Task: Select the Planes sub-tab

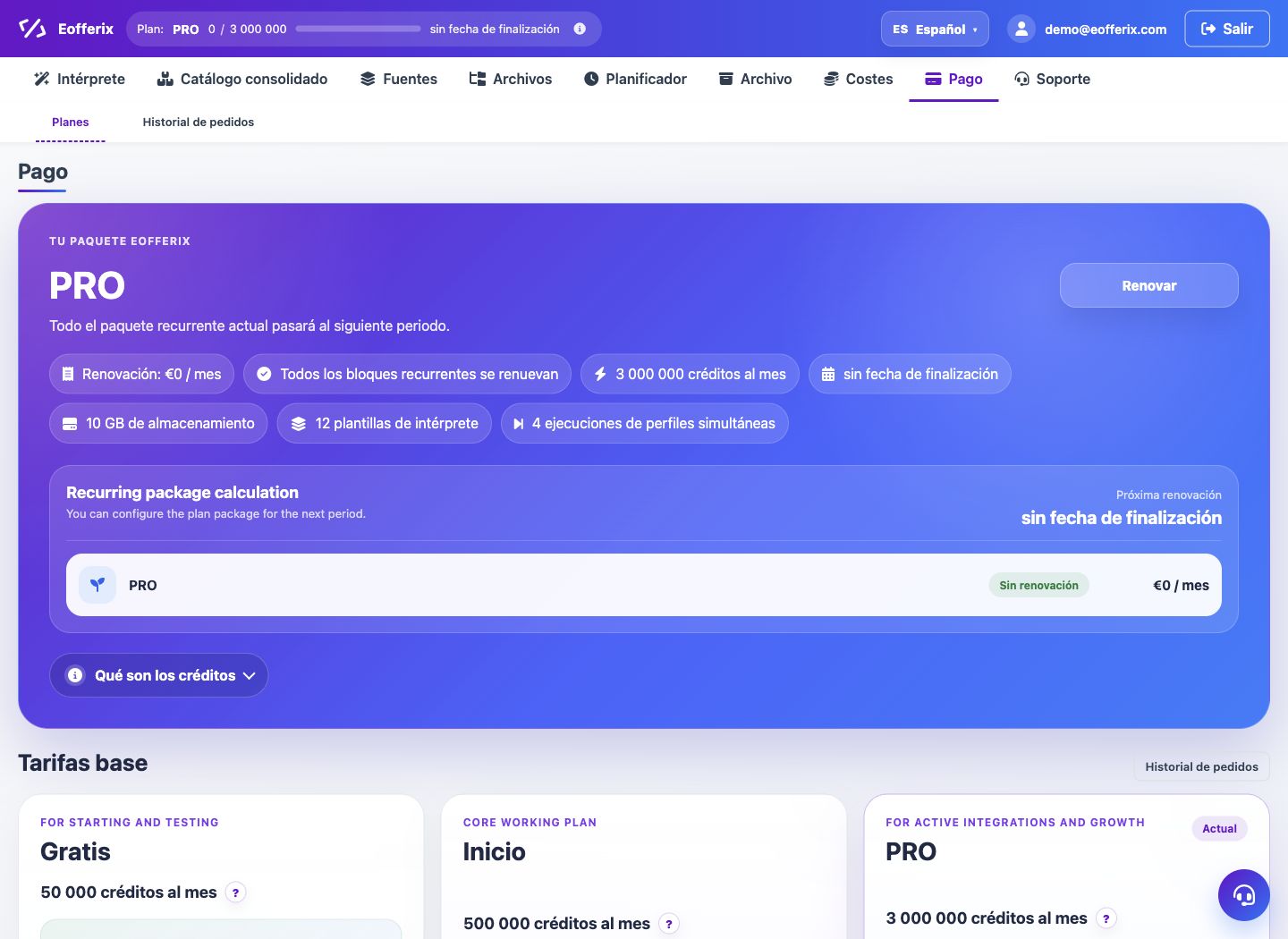Action: coord(71,123)
